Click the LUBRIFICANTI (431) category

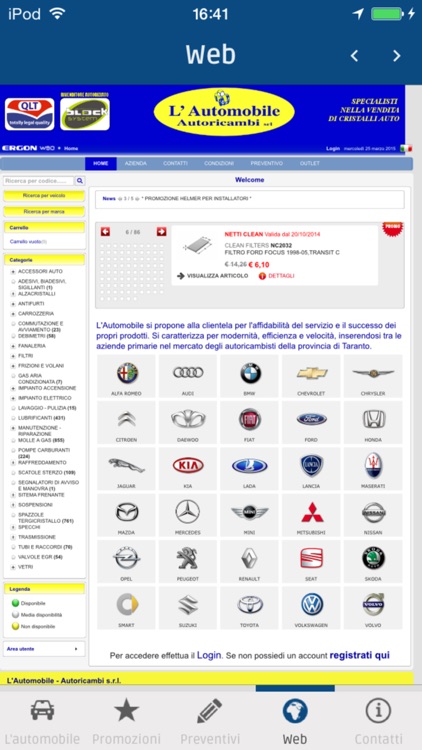(41, 418)
